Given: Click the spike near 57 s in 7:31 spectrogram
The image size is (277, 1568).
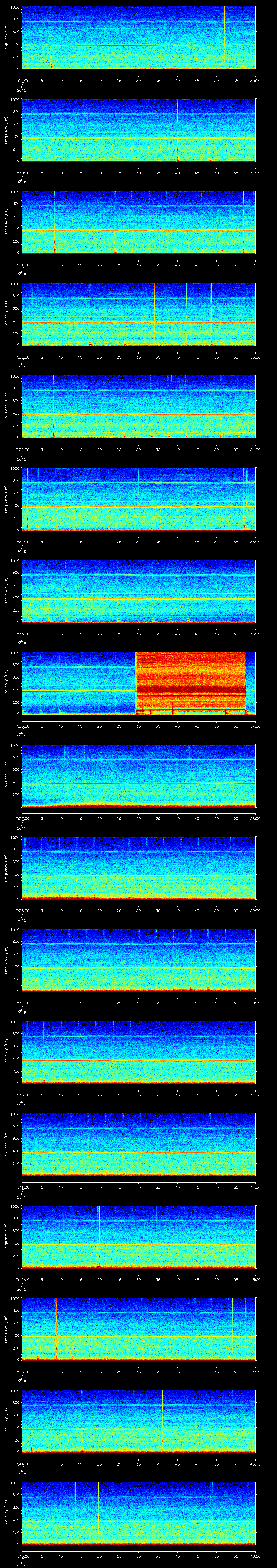Looking at the screenshot, I should point(243,222).
